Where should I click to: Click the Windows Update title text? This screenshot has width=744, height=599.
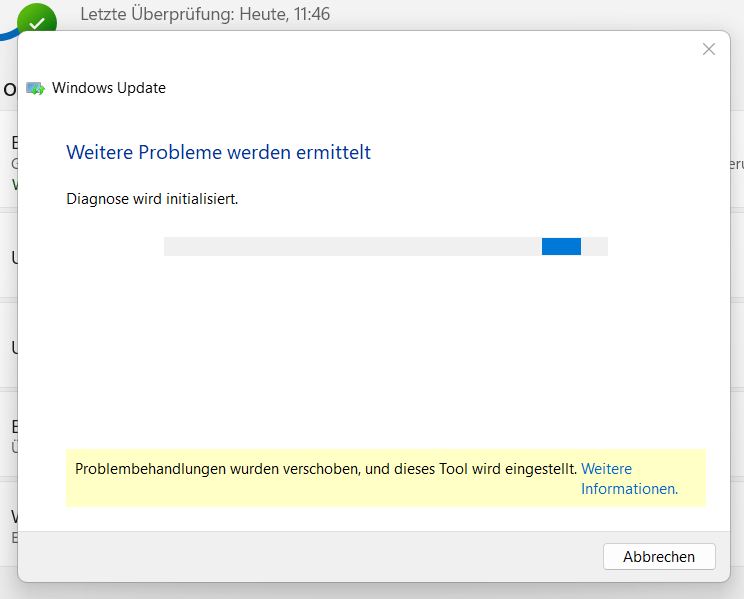109,88
